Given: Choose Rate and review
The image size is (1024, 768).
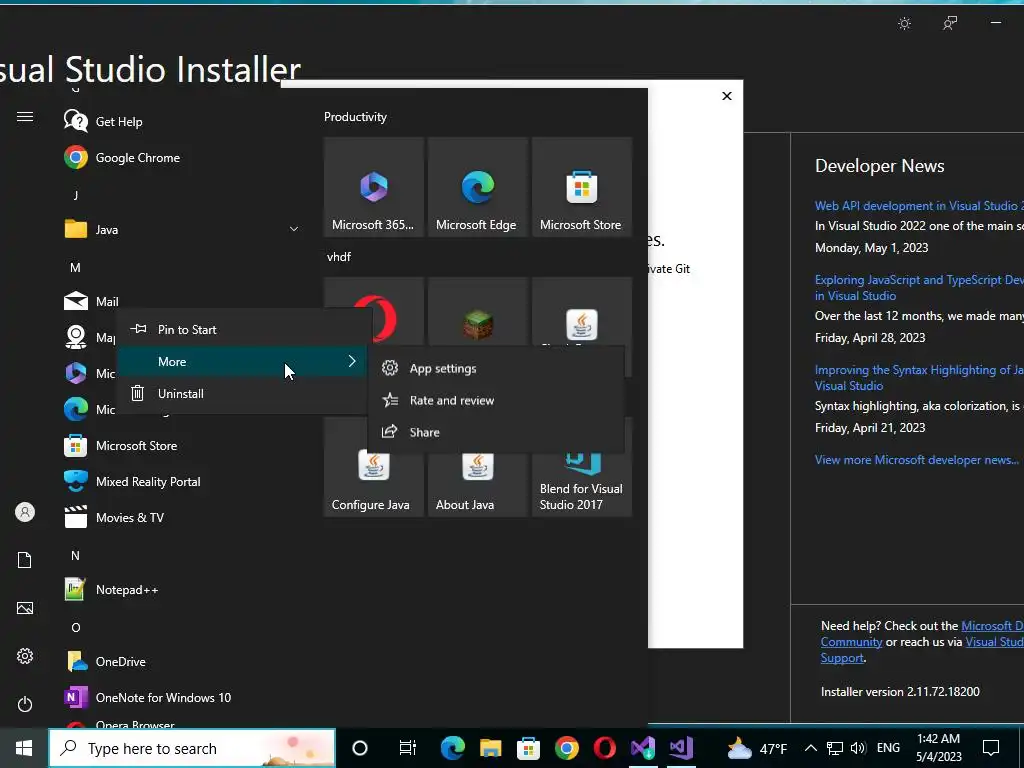Looking at the screenshot, I should coord(496,400).
